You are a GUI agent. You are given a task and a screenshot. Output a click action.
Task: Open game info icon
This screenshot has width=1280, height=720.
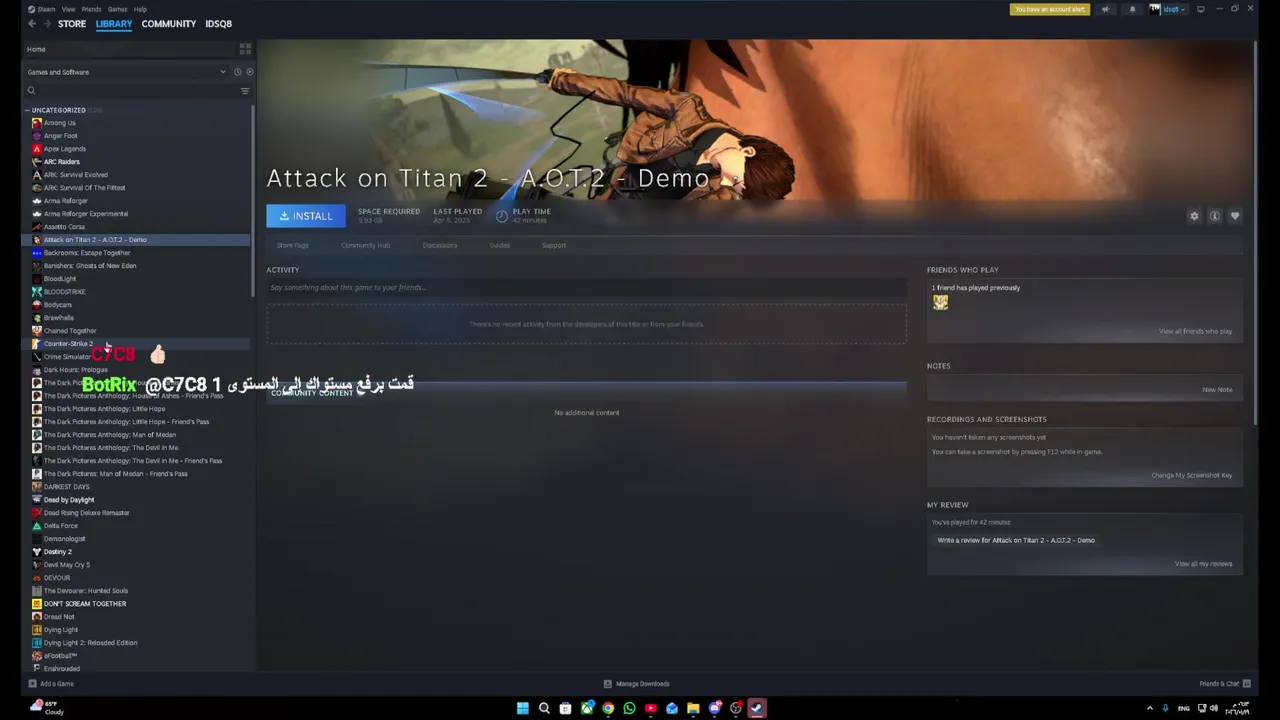[1215, 216]
